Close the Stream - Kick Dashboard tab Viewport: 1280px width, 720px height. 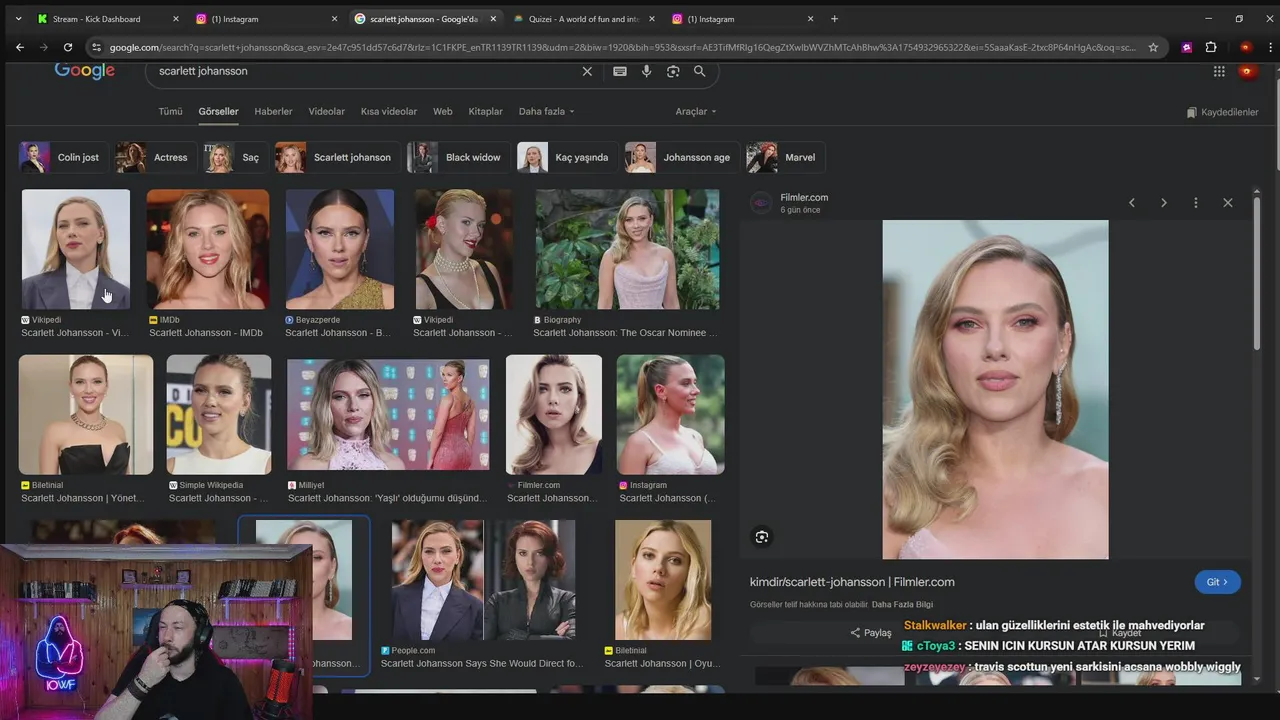click(176, 19)
